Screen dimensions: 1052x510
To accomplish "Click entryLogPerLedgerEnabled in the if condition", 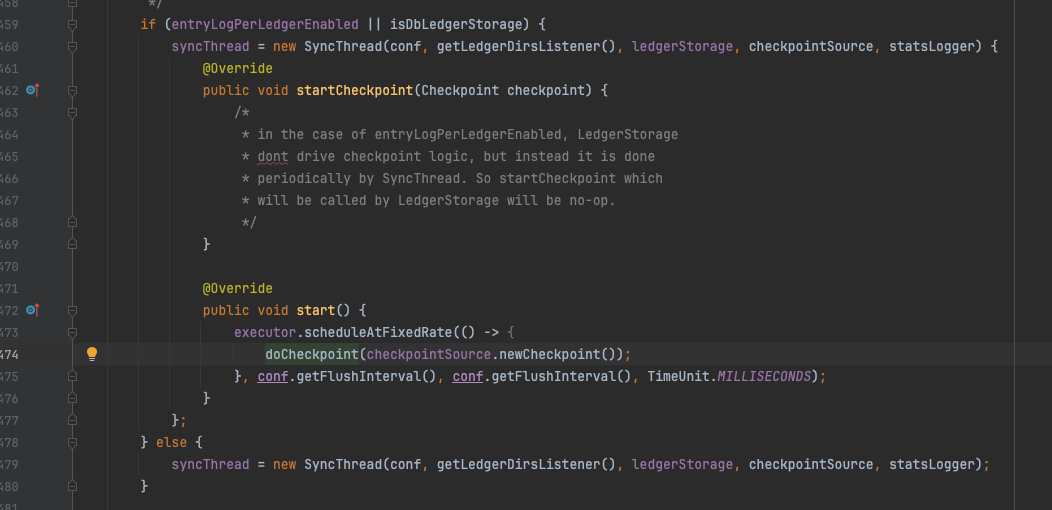I will coord(265,25).
